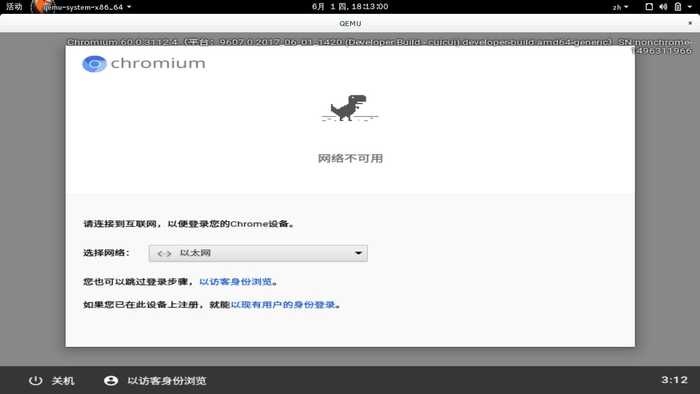Click the Chromium logo icon
Screen dimensions: 700x394
pos(94,64)
